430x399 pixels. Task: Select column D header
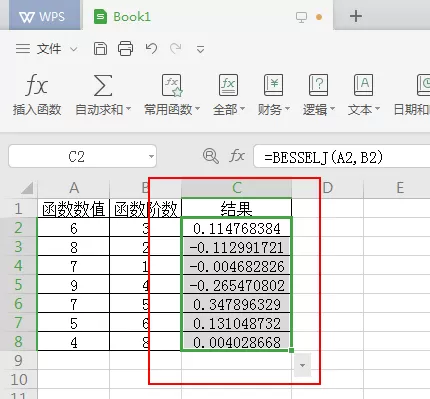(328, 188)
